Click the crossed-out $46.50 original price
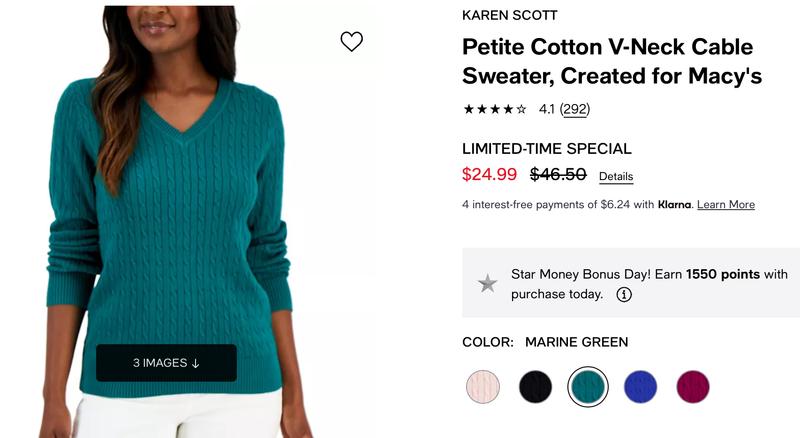This screenshot has height=438, width=800. (558, 175)
